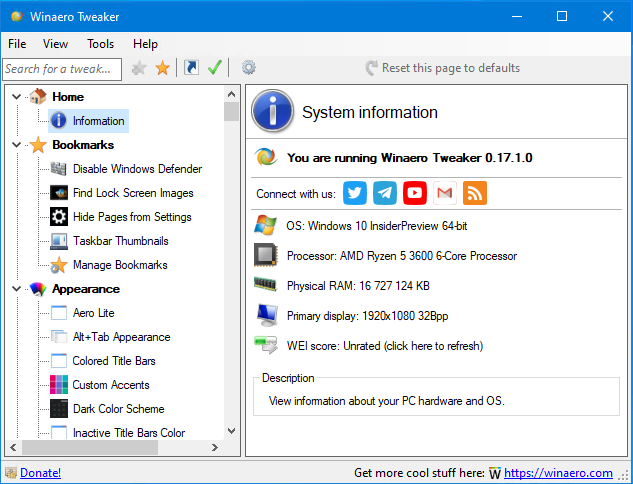Image resolution: width=633 pixels, height=484 pixels.
Task: Click the large blue System information icon
Action: coord(272,111)
